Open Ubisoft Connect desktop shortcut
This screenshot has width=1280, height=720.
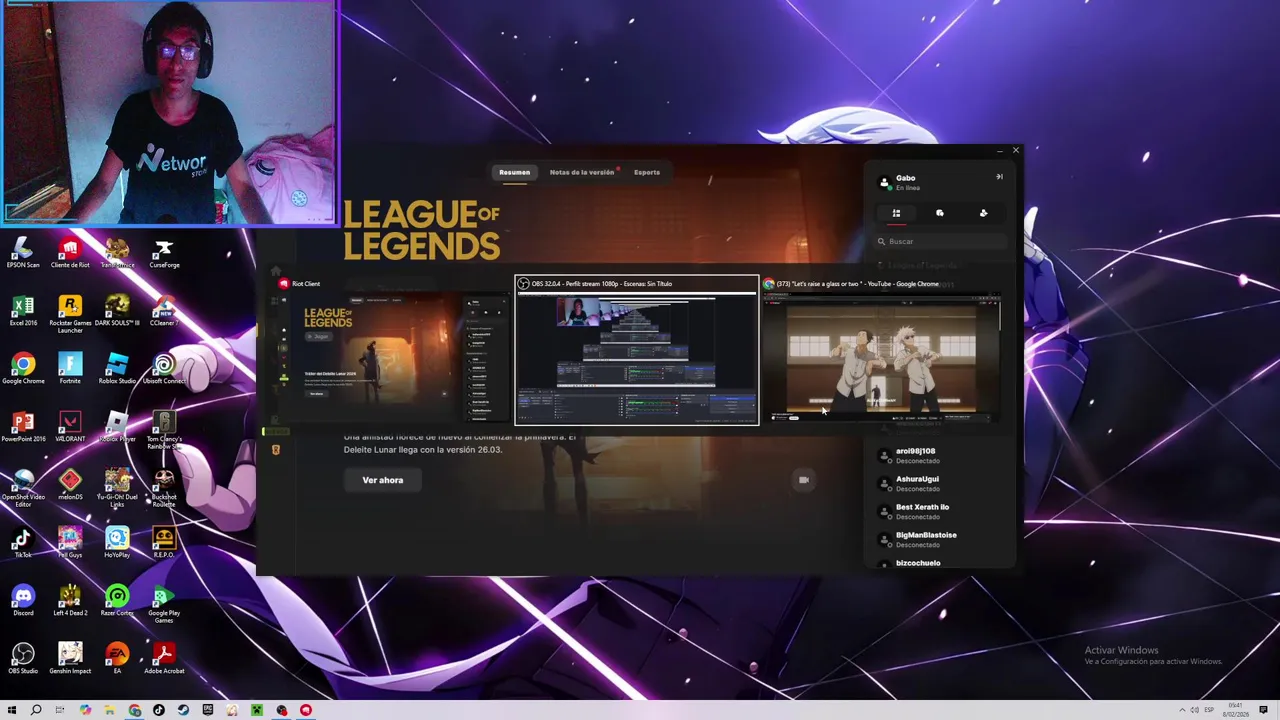(x=164, y=368)
